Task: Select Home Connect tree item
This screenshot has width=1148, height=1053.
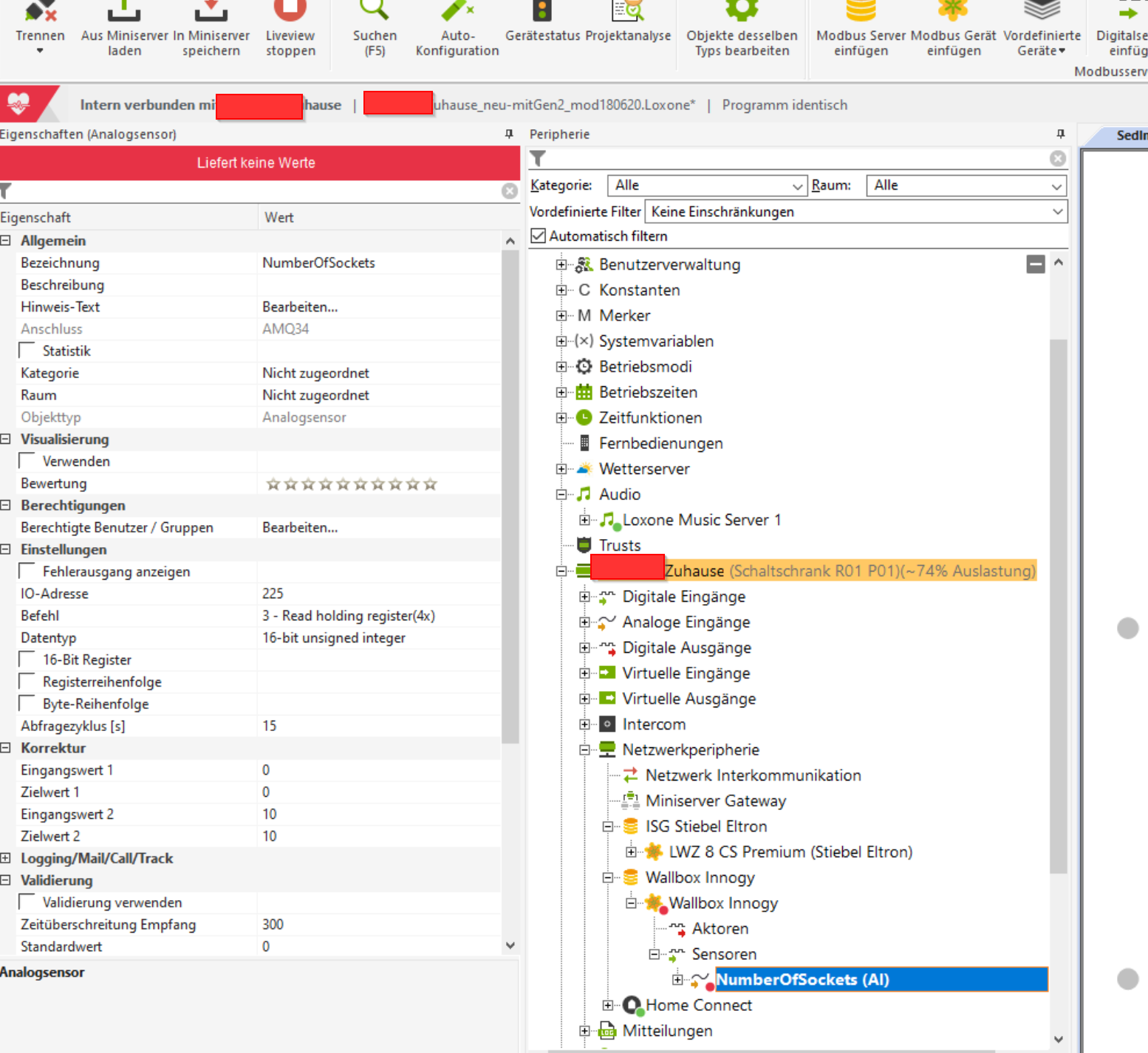Action: [x=698, y=1005]
